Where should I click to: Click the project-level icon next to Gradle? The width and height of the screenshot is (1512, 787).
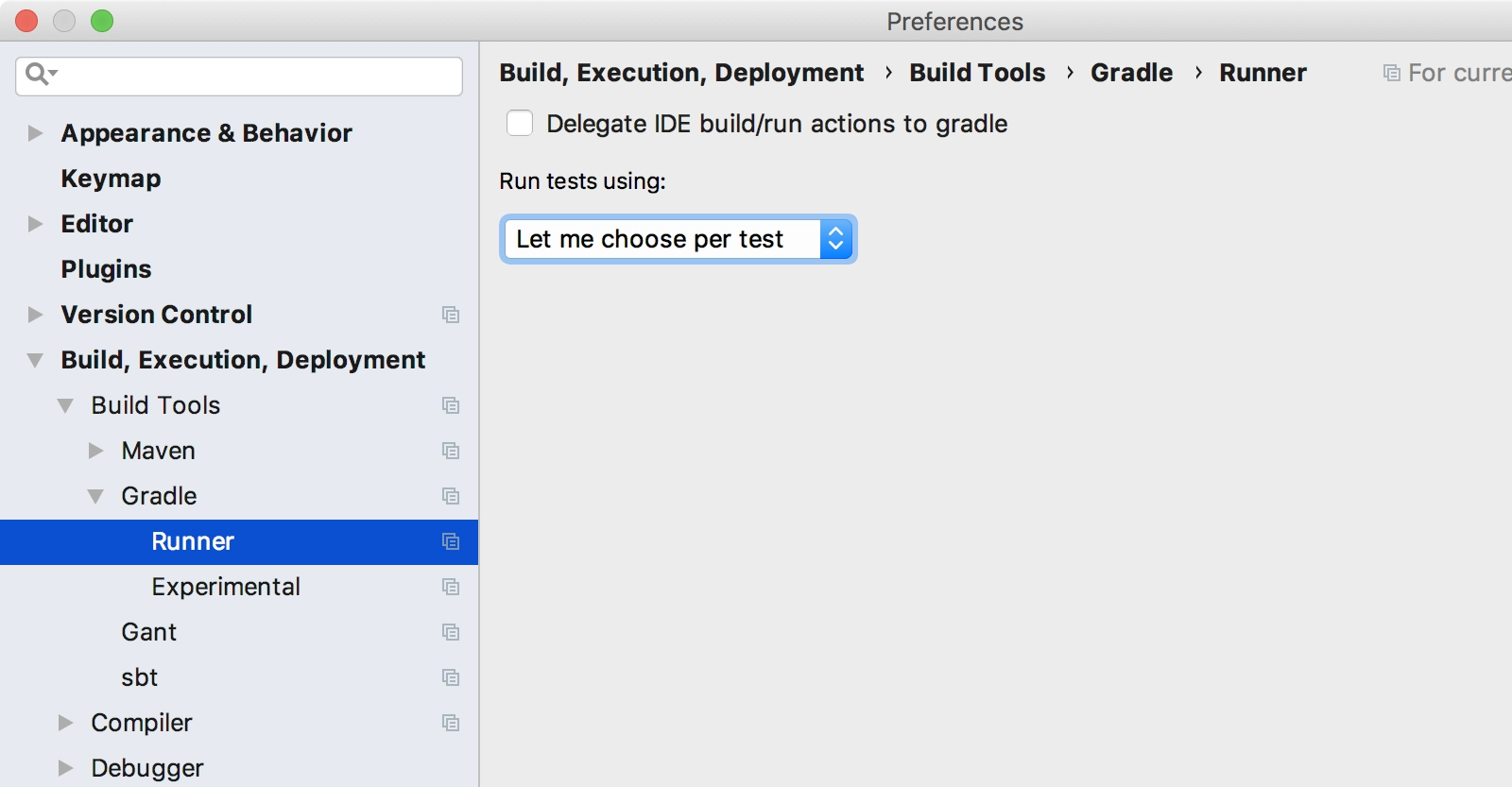click(451, 496)
